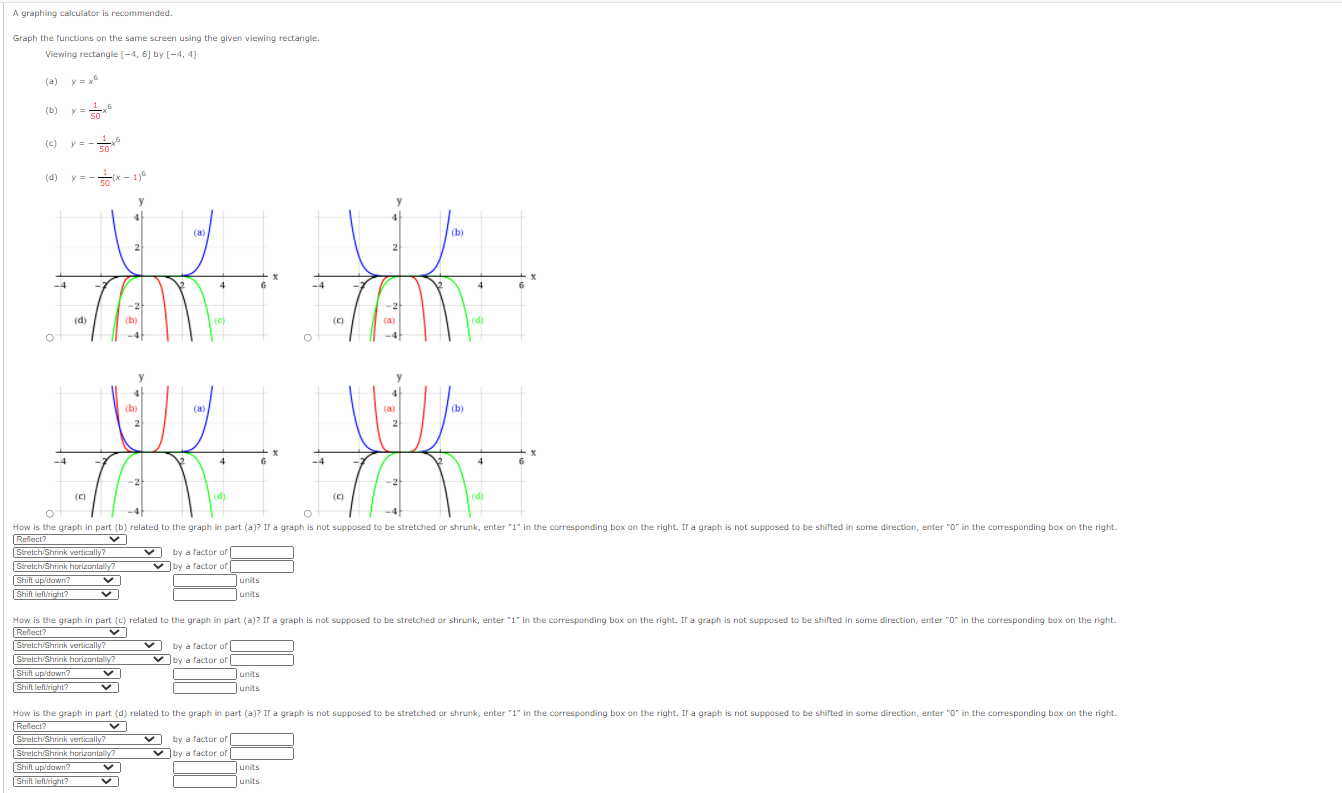
Task: Open Stretch/Shrink vertically? dropdown for part (b)
Action: [x=88, y=552]
